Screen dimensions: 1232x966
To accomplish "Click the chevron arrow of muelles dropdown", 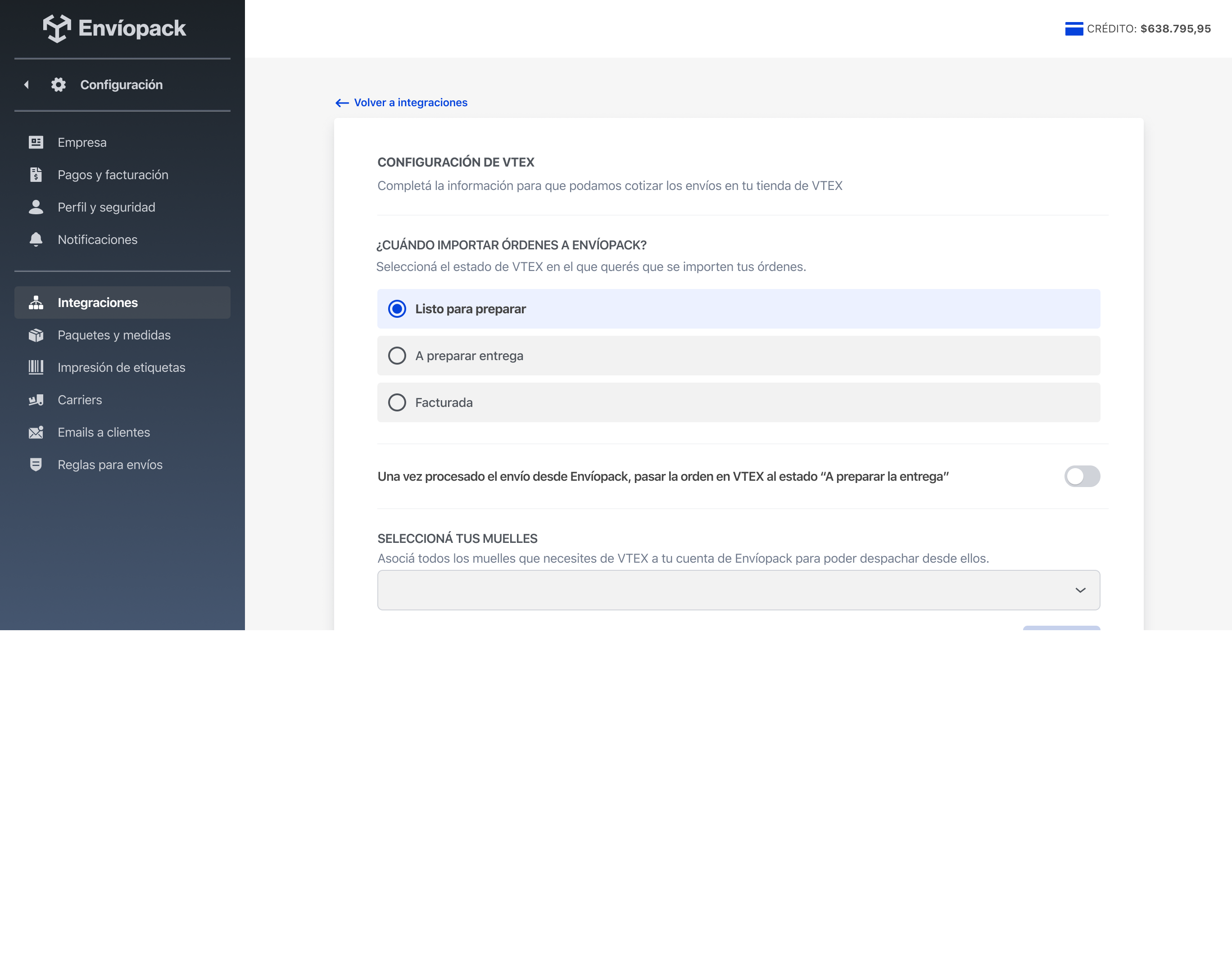I will [x=1080, y=591].
